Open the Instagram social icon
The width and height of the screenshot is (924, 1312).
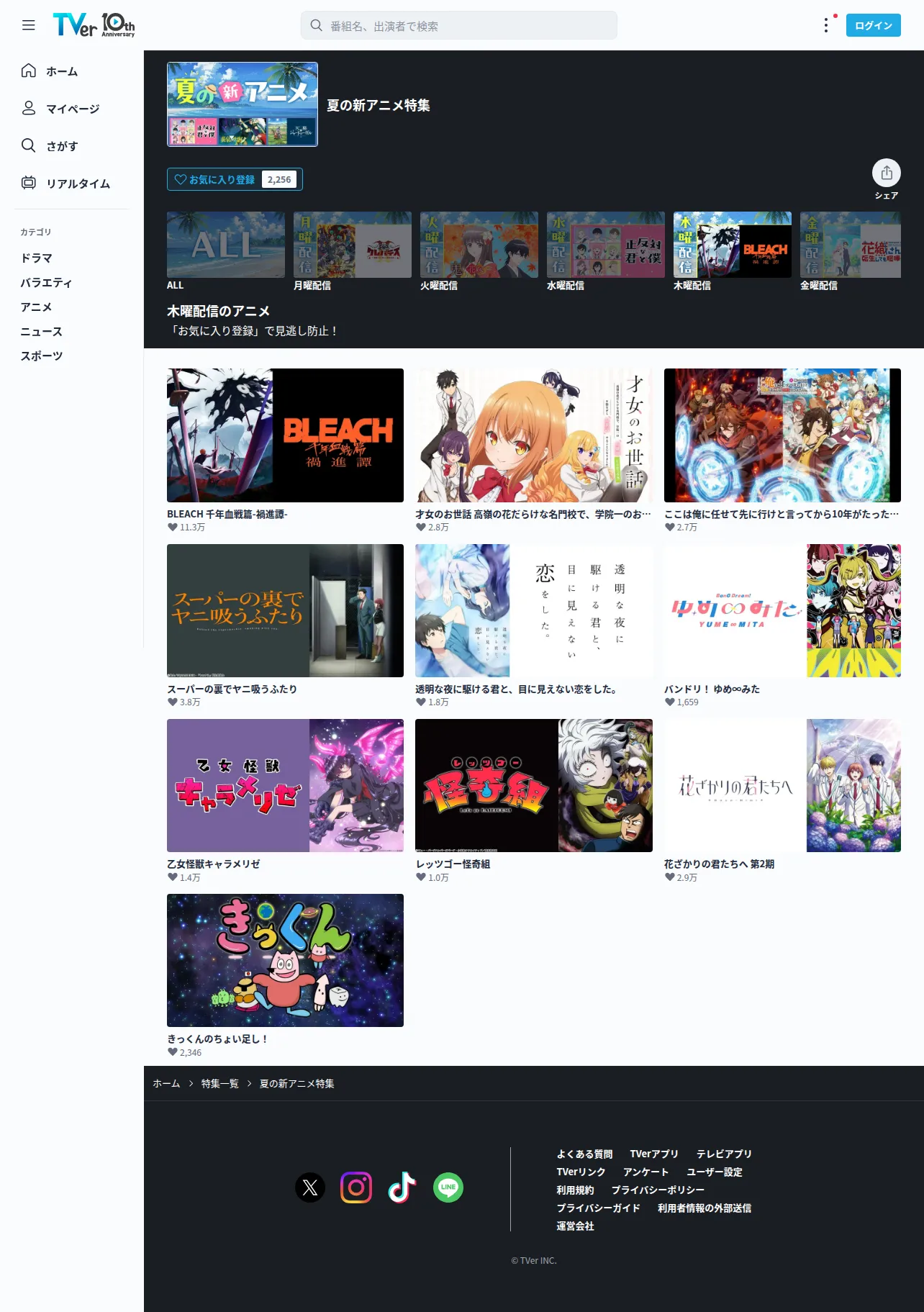[356, 1187]
